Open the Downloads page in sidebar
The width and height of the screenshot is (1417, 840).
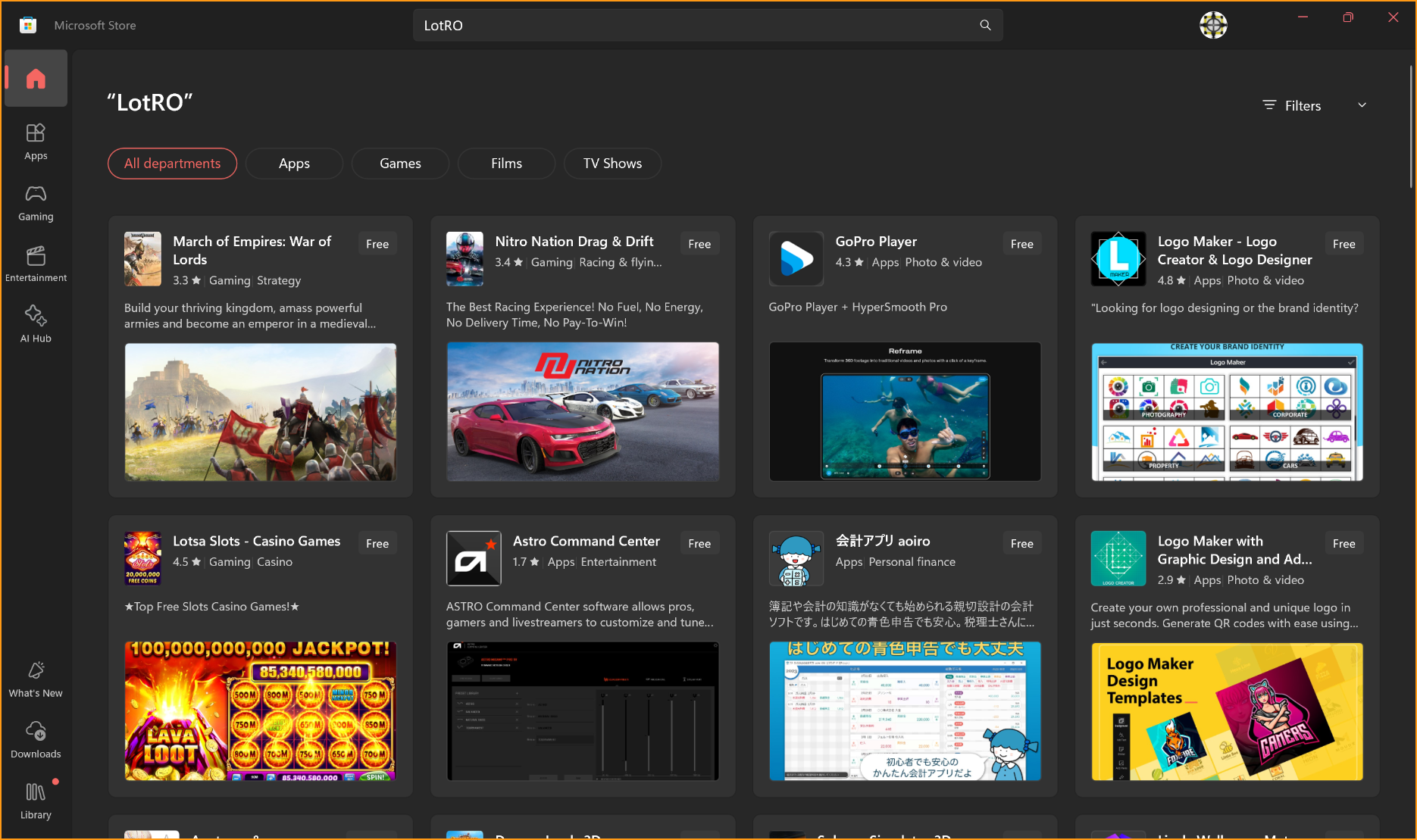36,740
